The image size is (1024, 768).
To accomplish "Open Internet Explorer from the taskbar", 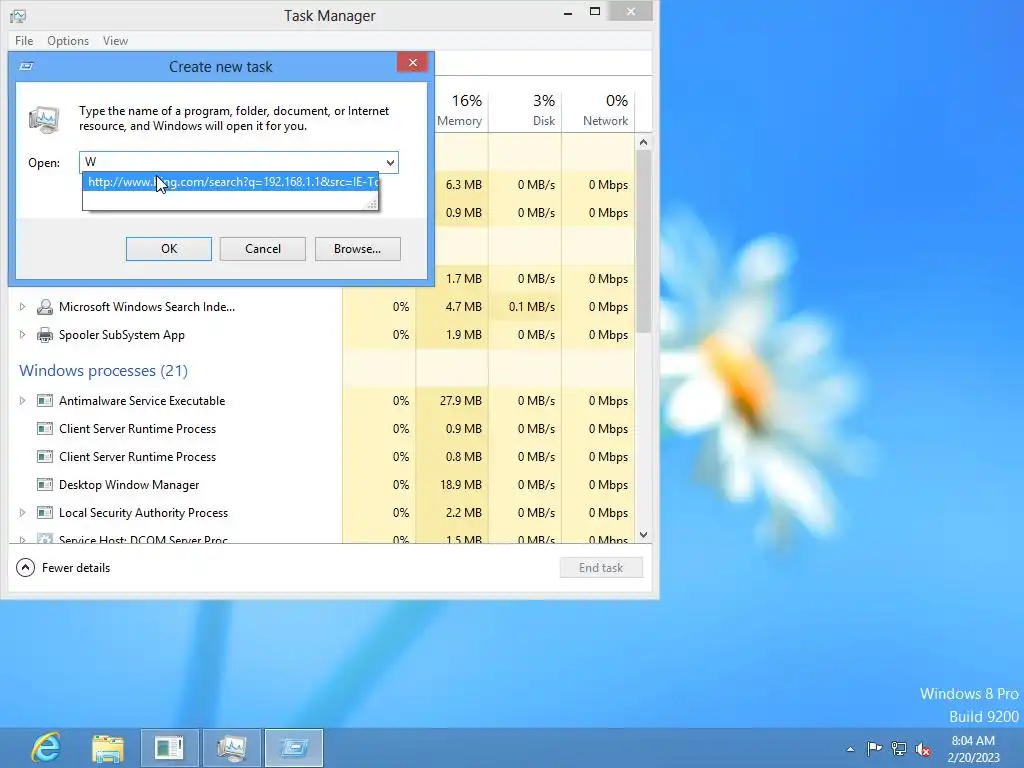I will [x=46, y=748].
